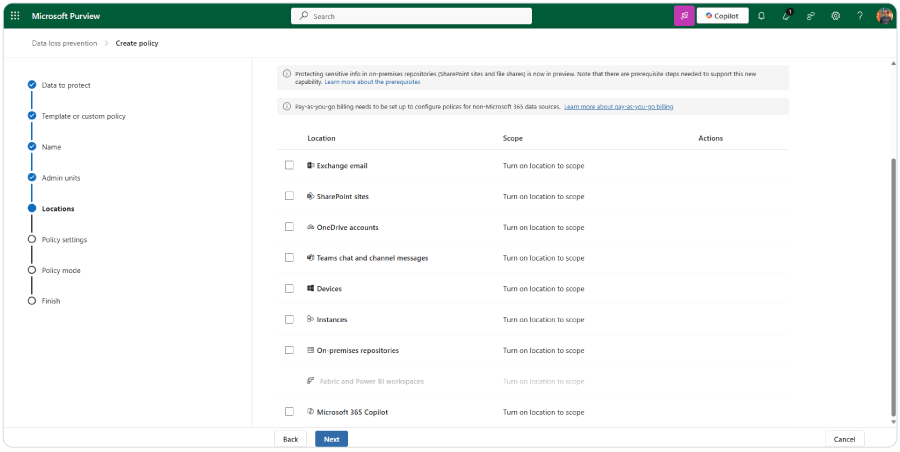Click Exchange email's 'Turn on location to scope'

544,165
